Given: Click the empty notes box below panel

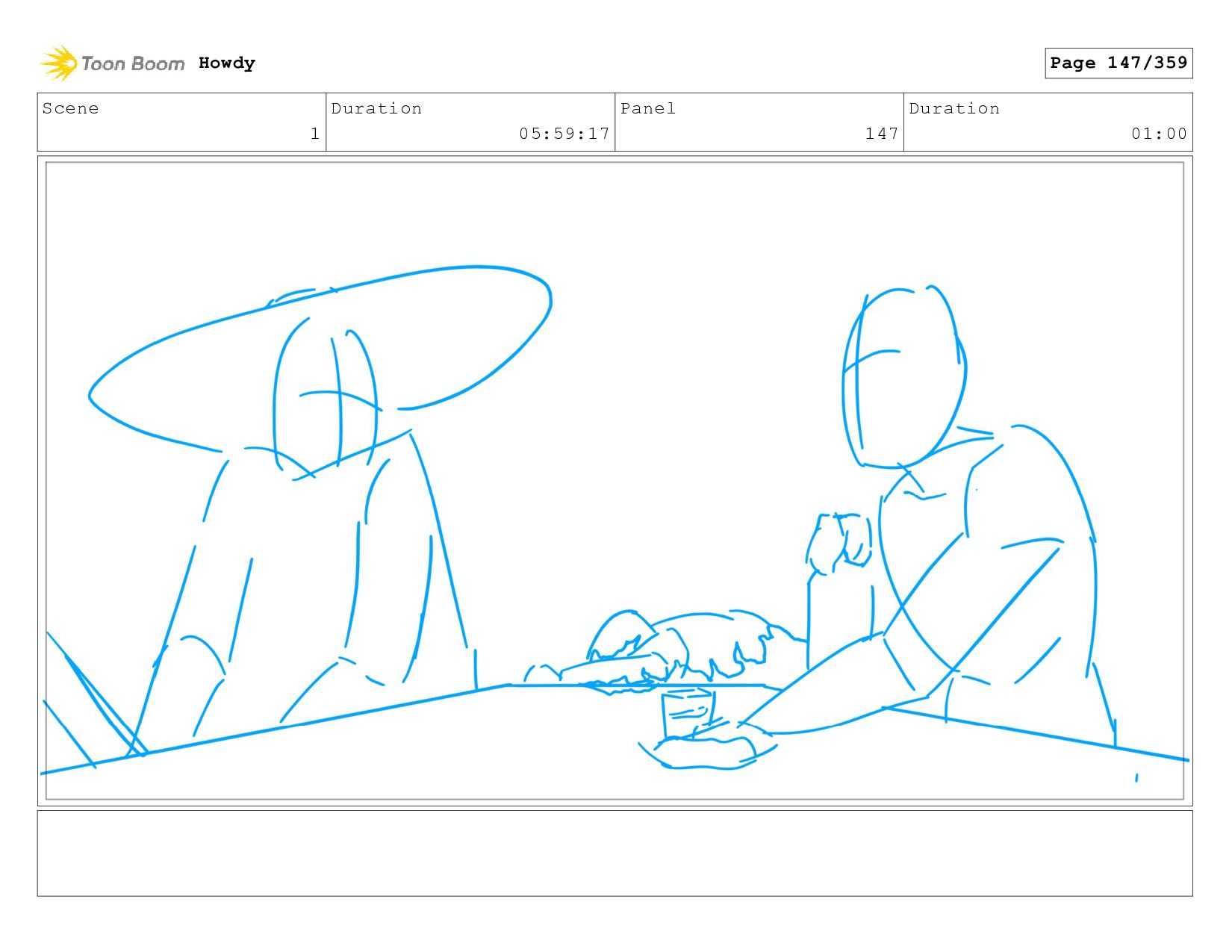Looking at the screenshot, I should coord(615,853).
